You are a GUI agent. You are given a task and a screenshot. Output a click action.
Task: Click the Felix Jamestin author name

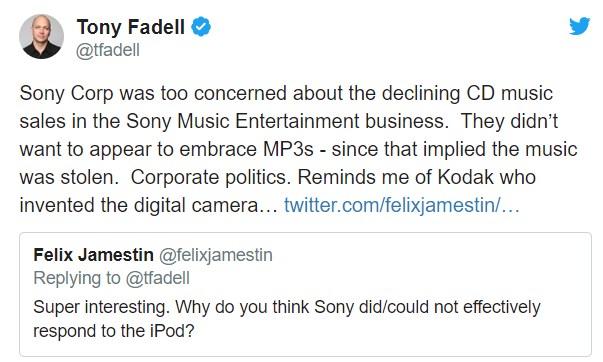tap(93, 255)
